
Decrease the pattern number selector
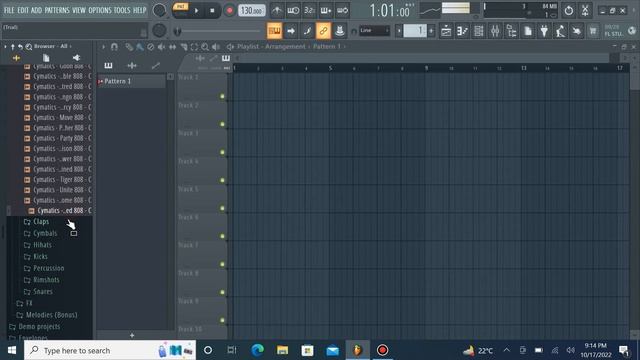click(399, 31)
